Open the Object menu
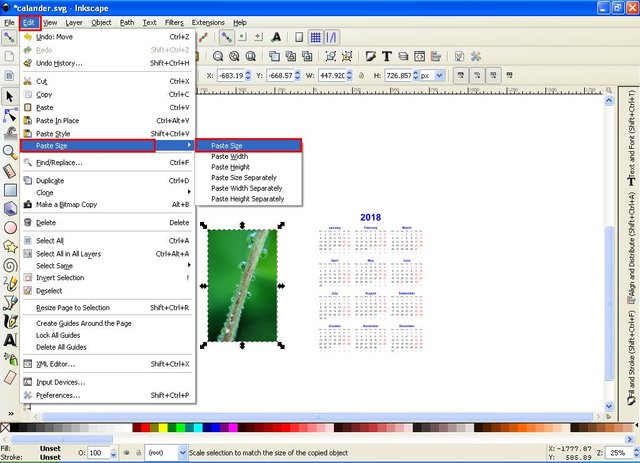Image resolution: width=640 pixels, height=463 pixels. coord(101,22)
